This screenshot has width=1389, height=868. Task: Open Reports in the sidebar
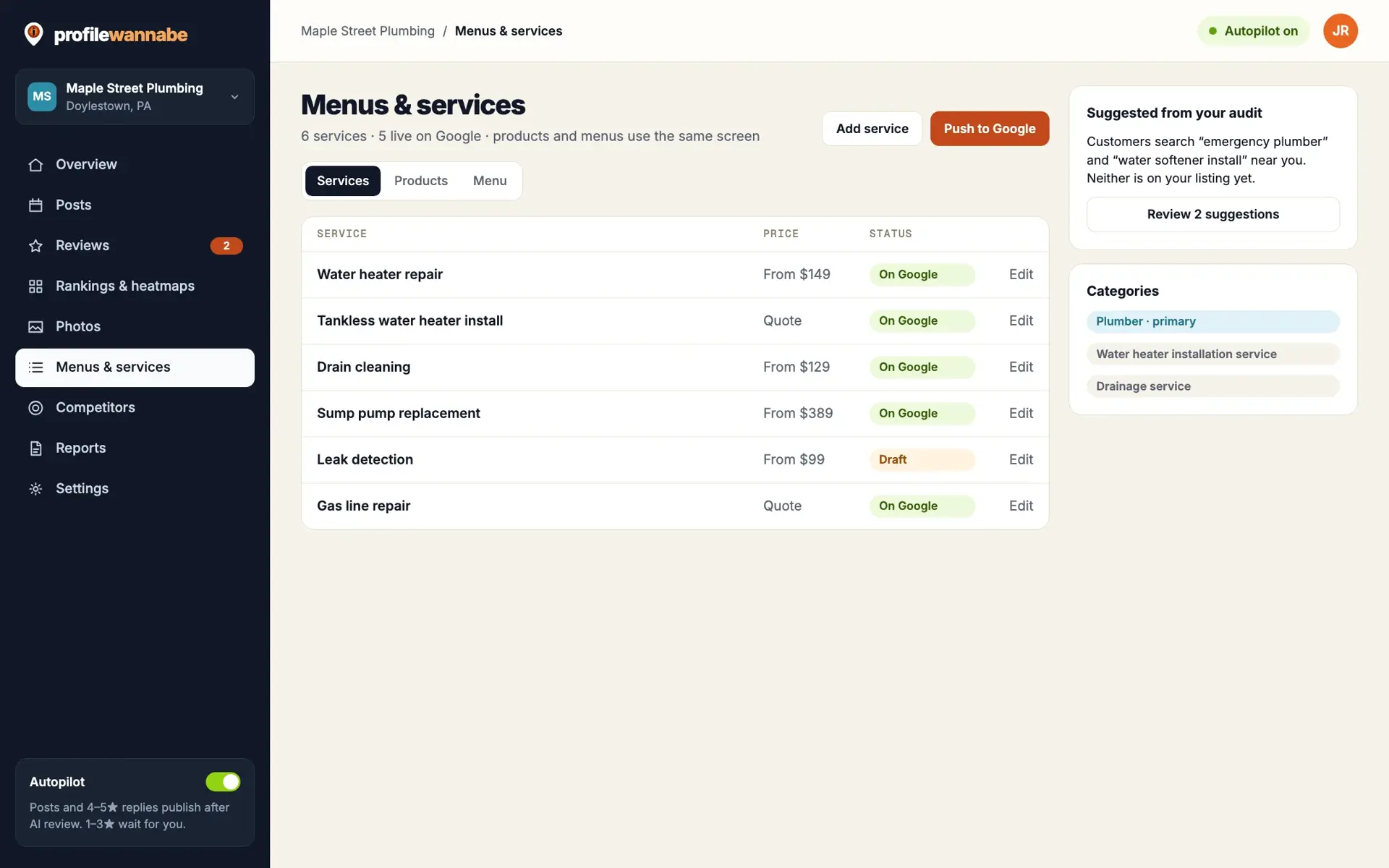pyautogui.click(x=135, y=448)
